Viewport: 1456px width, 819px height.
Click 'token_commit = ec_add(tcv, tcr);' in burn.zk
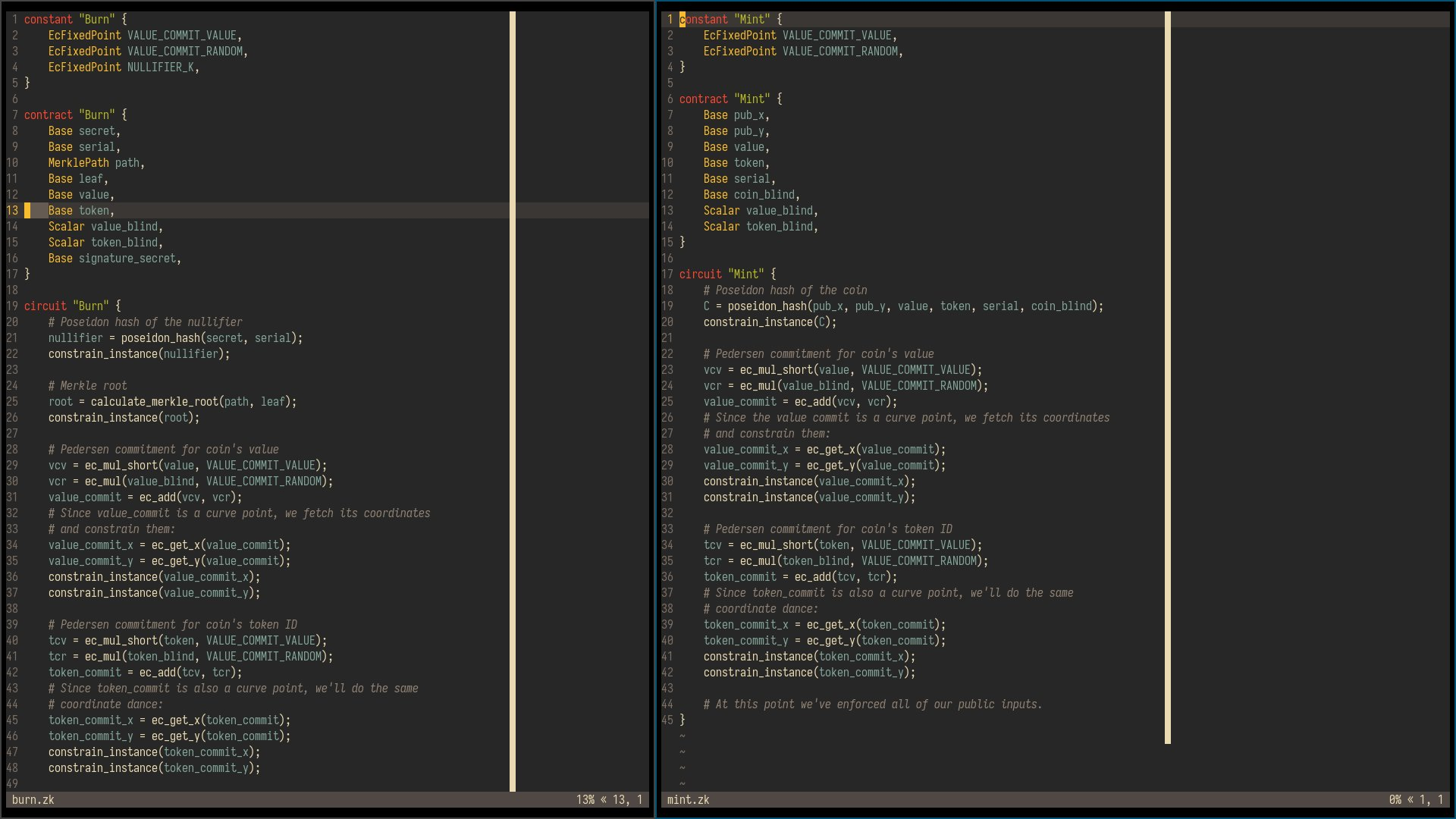pyautogui.click(x=146, y=673)
